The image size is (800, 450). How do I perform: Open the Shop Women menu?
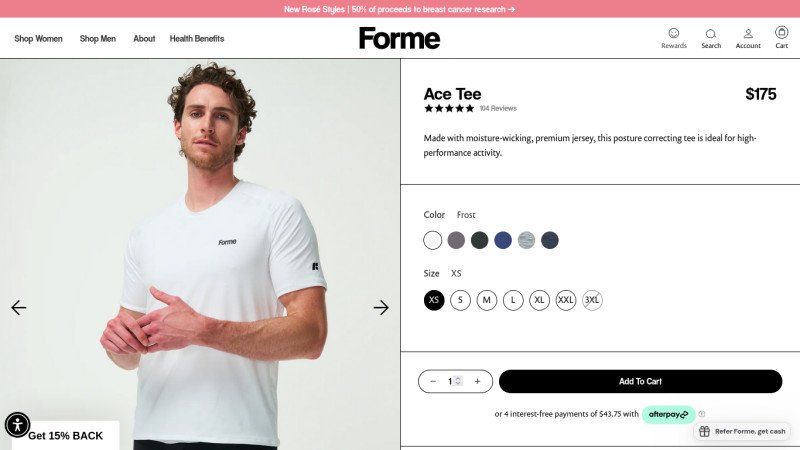pyautogui.click(x=38, y=39)
